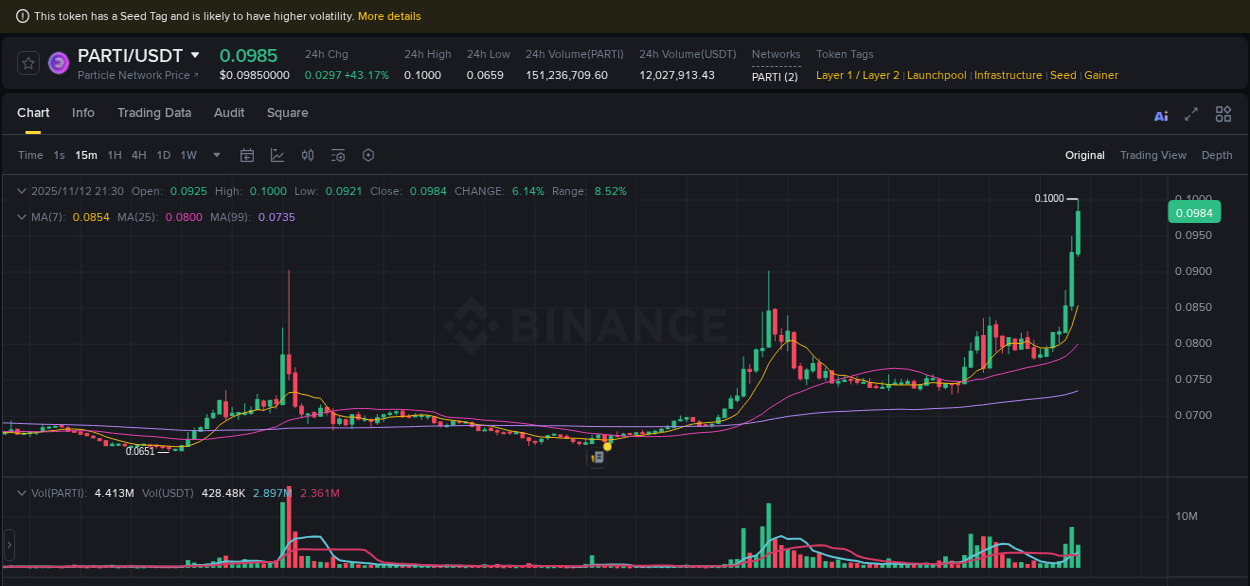Open chart settings via the hexagon icon
The height and width of the screenshot is (586, 1250).
pos(368,155)
